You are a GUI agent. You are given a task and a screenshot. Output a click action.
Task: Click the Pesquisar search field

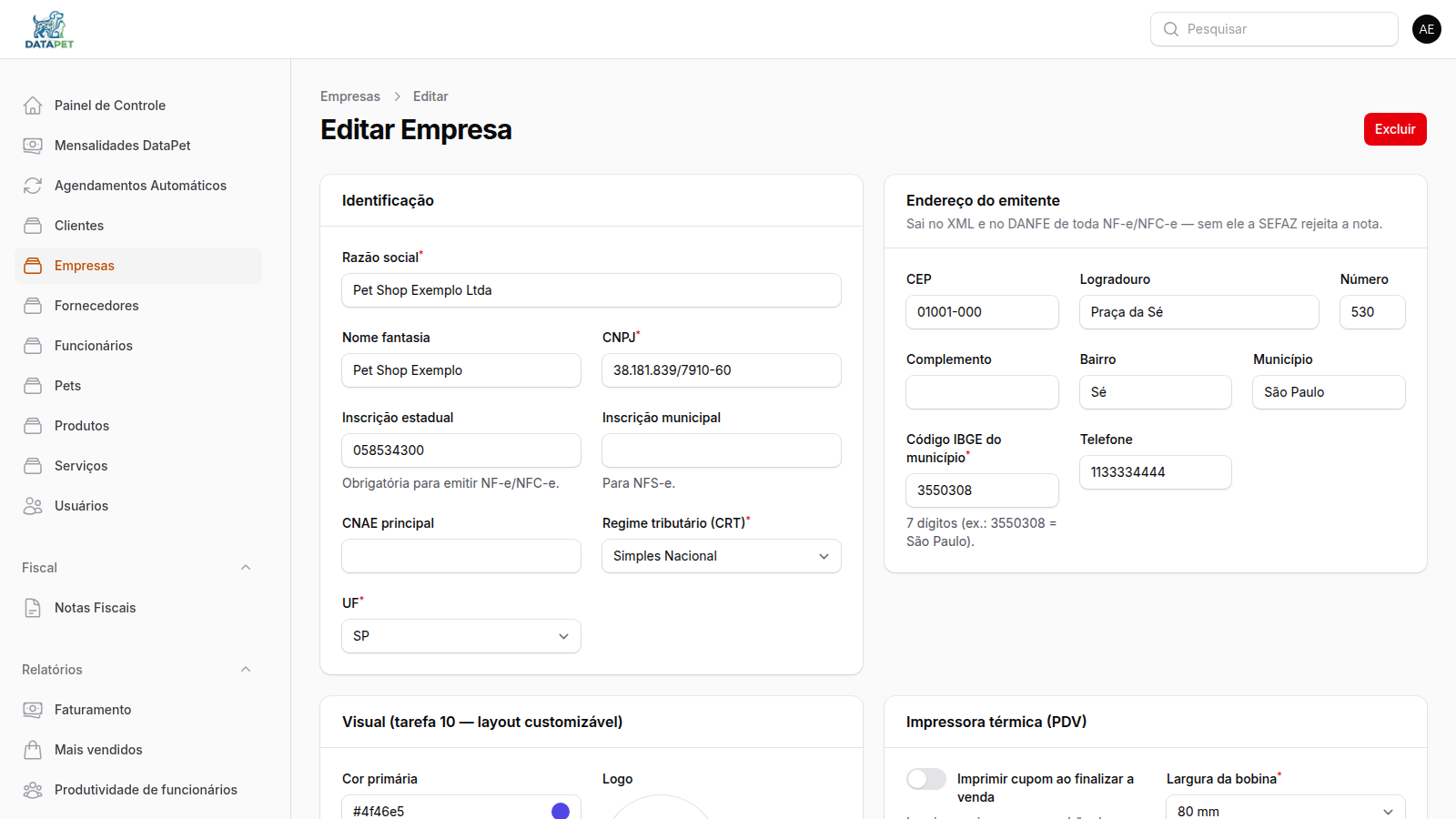pos(1274,29)
